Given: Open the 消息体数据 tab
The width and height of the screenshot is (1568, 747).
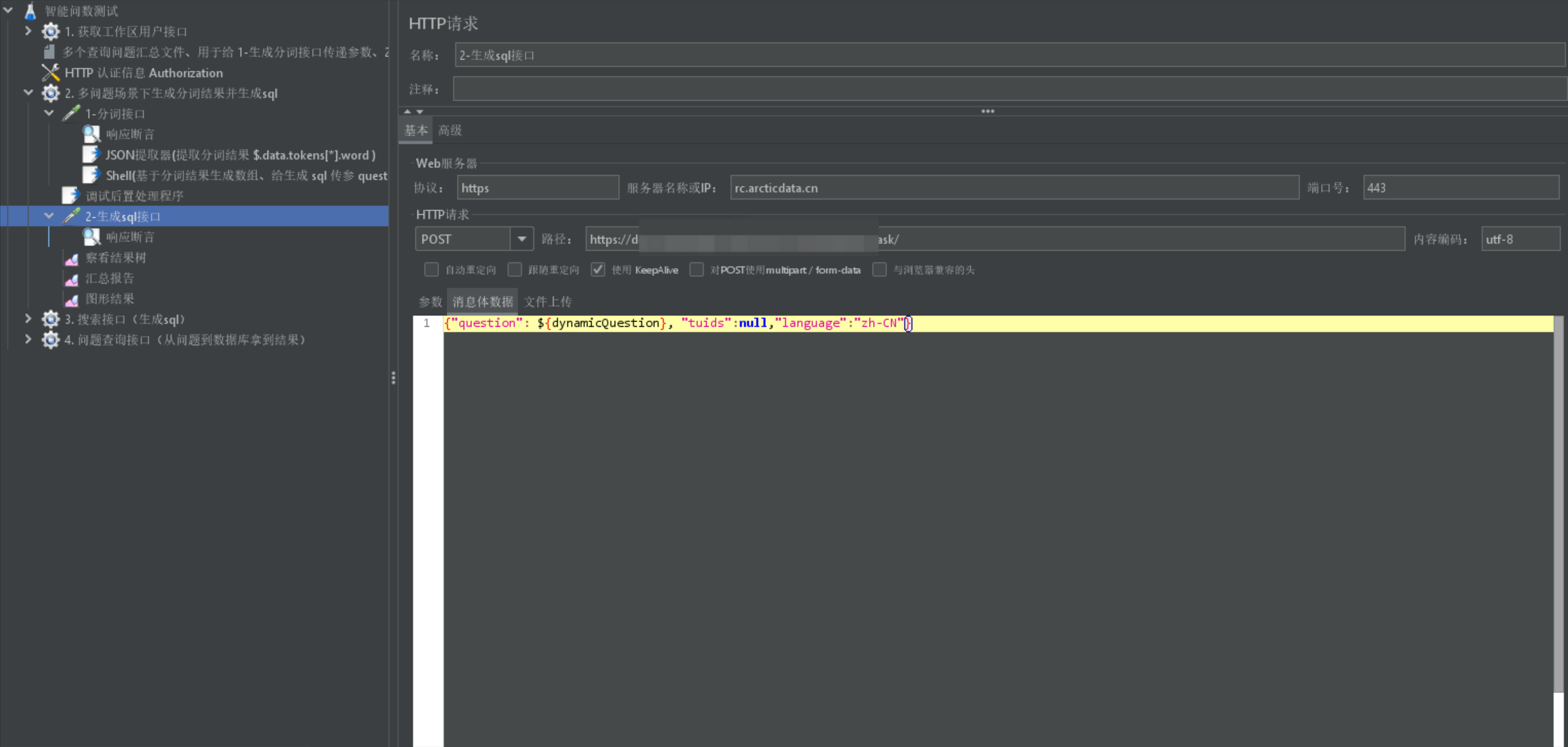Looking at the screenshot, I should pyautogui.click(x=482, y=302).
